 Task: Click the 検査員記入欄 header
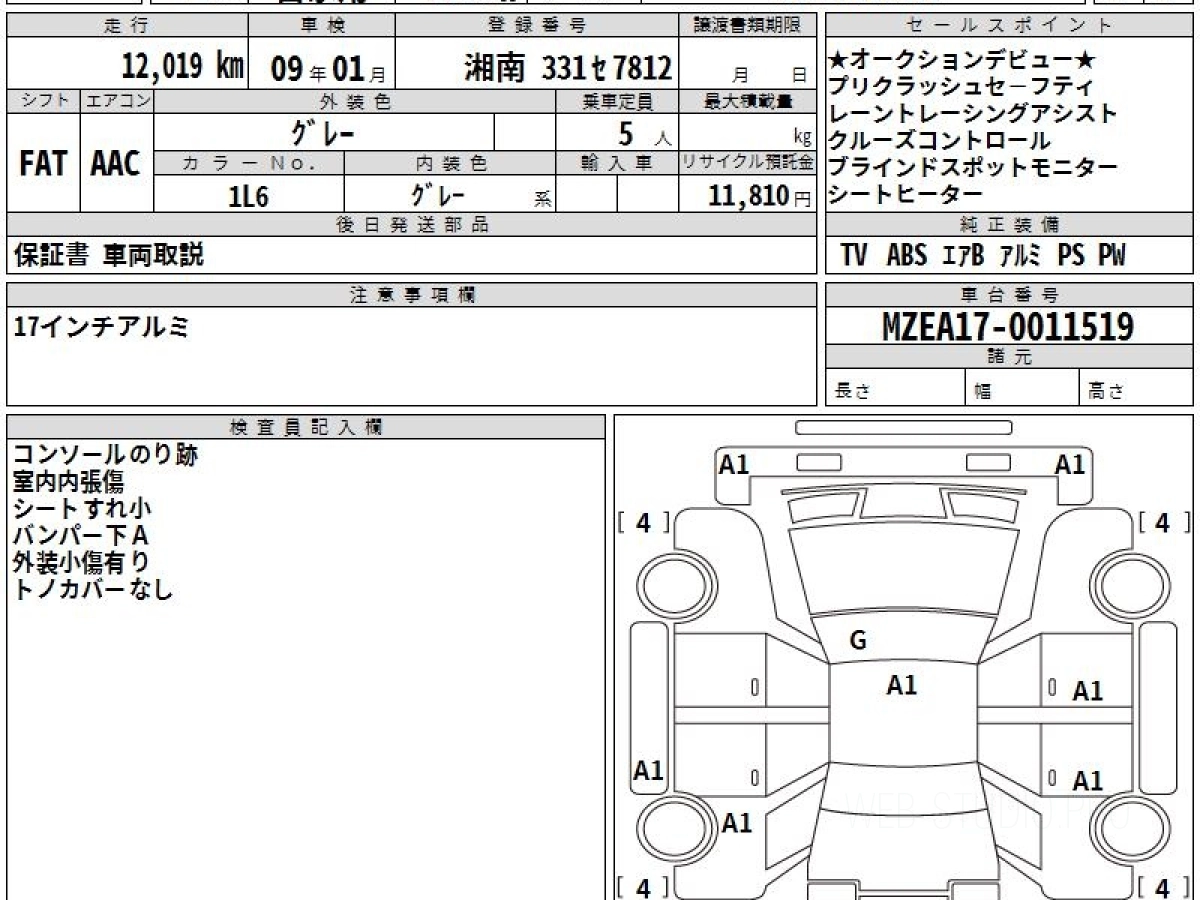pos(305,426)
